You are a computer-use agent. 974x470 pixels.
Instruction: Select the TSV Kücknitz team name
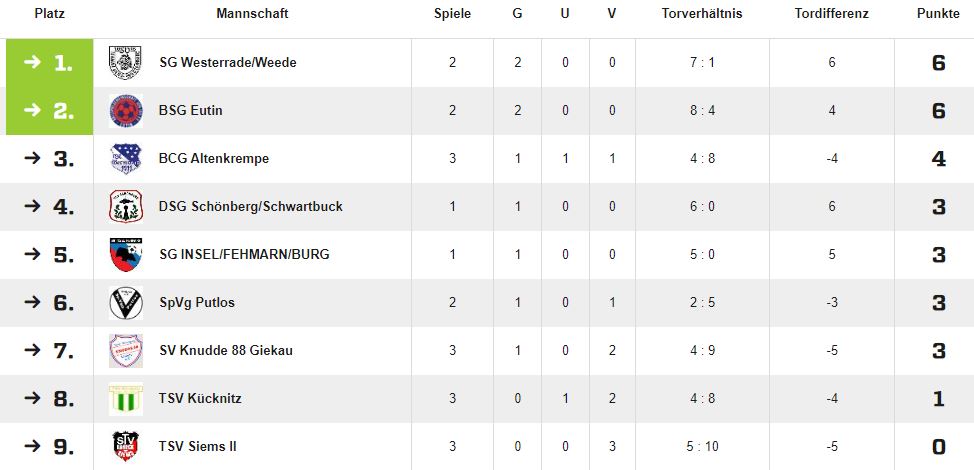(x=200, y=399)
